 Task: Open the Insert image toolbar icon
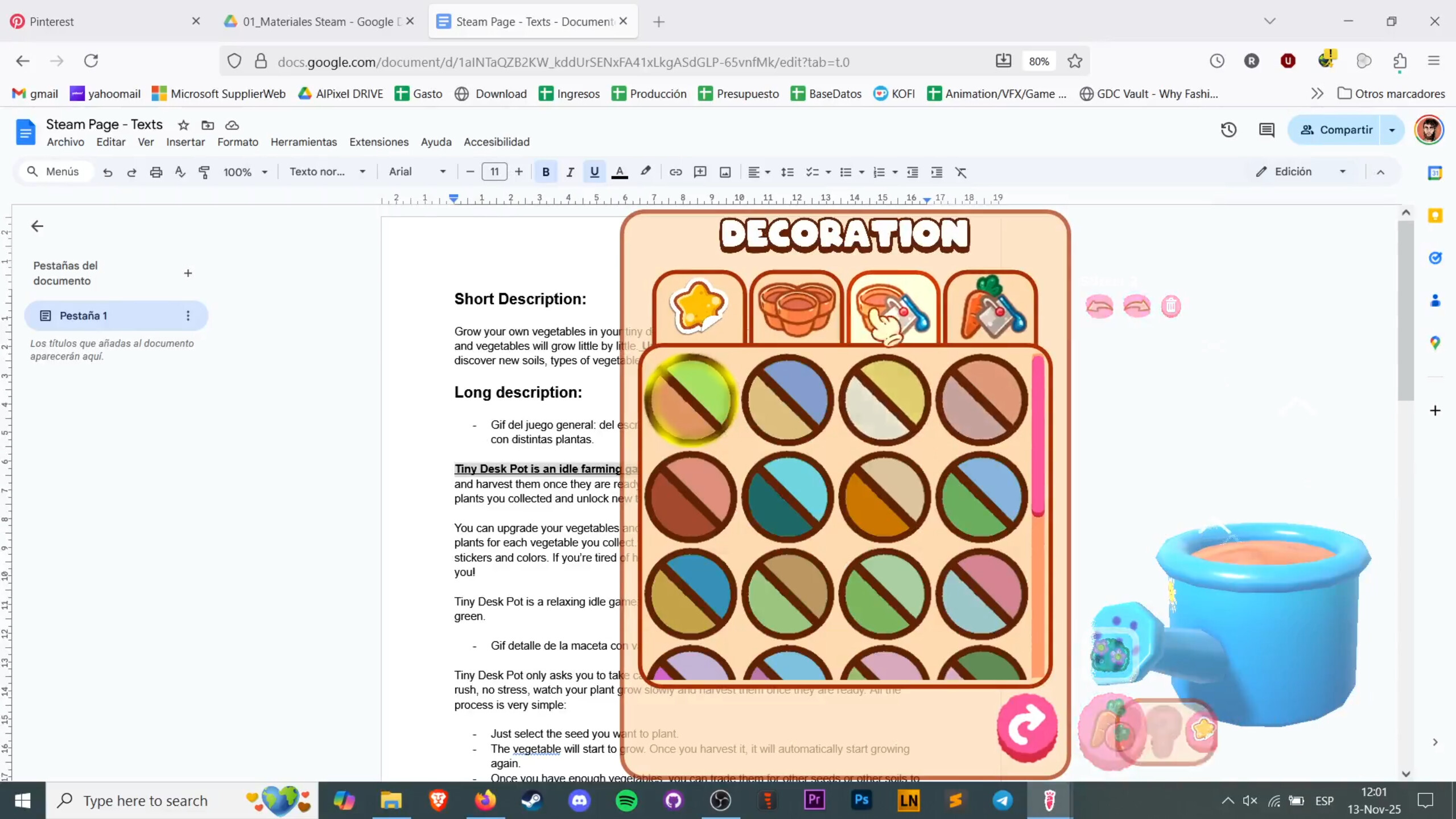pos(724,172)
